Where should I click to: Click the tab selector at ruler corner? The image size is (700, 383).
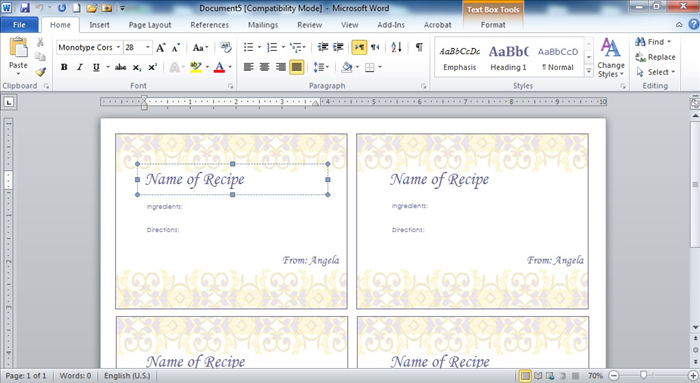tap(9, 102)
